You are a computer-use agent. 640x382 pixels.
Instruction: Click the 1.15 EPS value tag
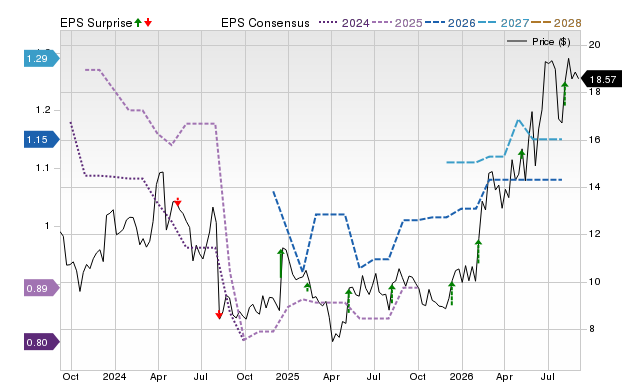41,140
